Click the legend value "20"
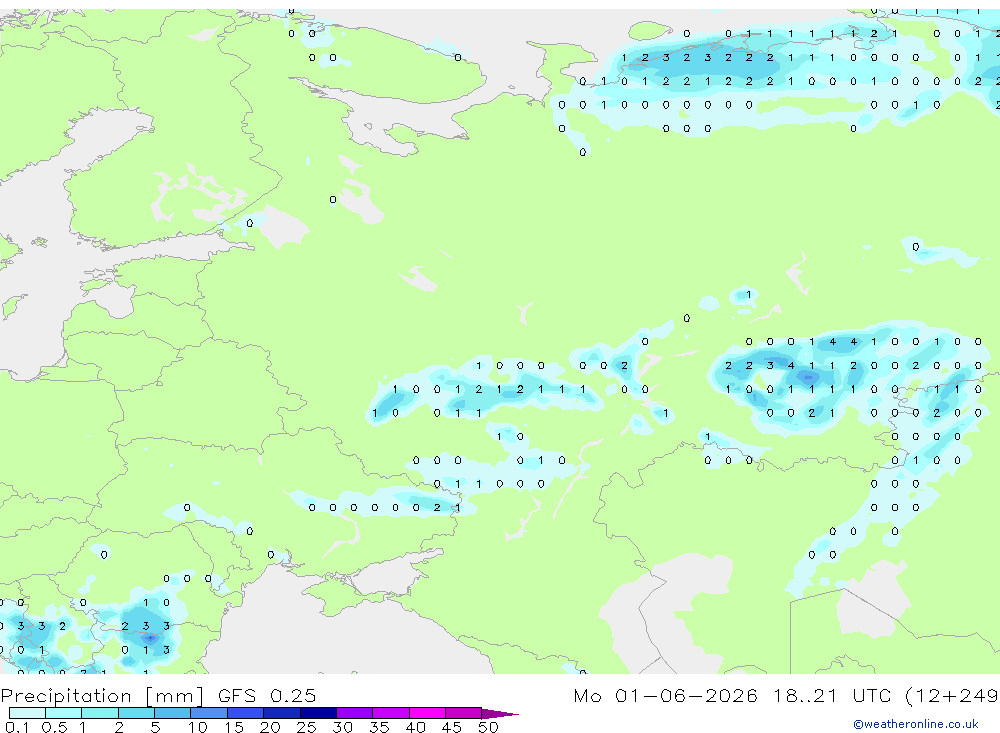Viewport: 1000px width, 733px height. (x=270, y=727)
